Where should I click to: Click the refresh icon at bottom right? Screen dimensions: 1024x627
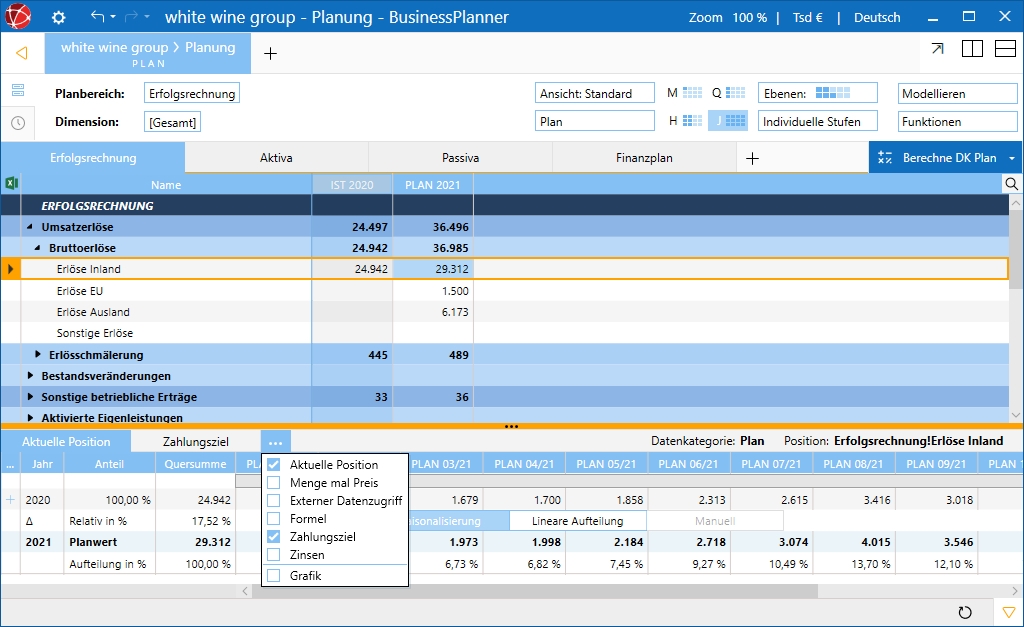pos(965,612)
